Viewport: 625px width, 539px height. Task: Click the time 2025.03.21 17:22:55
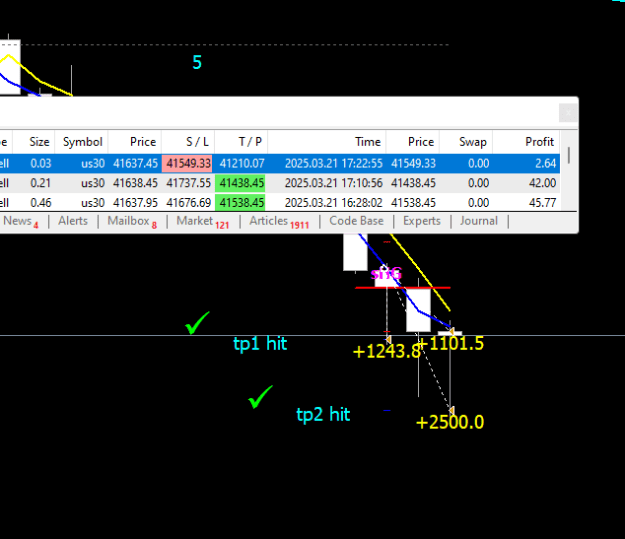[334, 163]
